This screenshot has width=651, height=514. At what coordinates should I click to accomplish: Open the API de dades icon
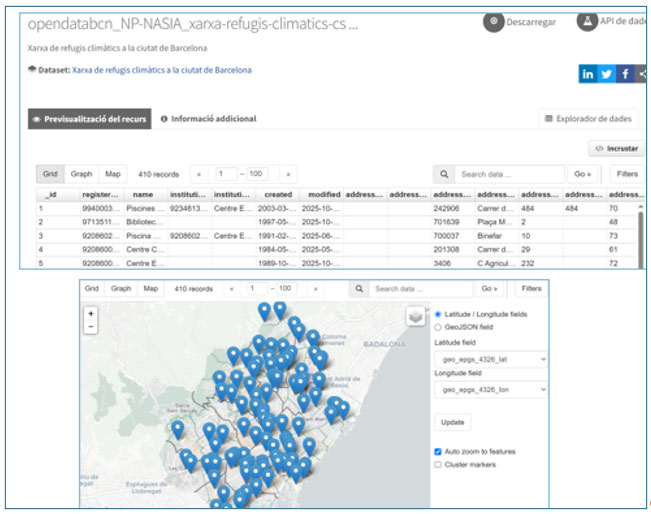click(587, 21)
